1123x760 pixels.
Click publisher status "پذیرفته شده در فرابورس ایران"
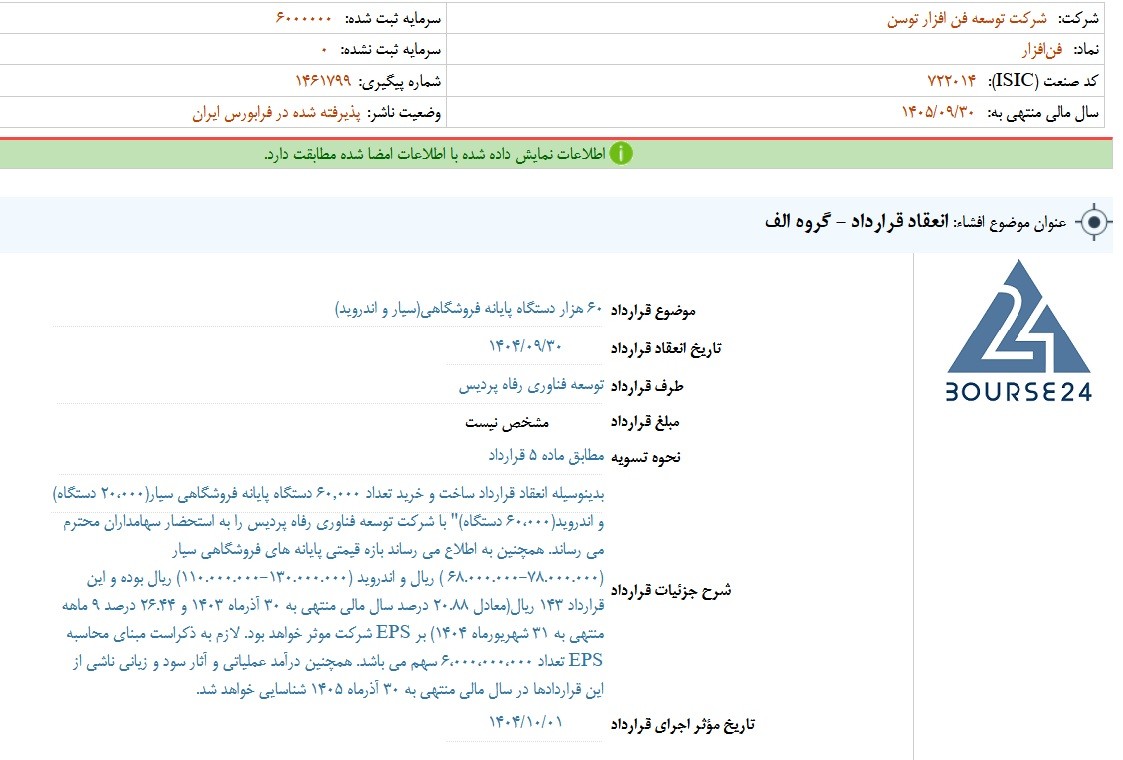[x=276, y=112]
